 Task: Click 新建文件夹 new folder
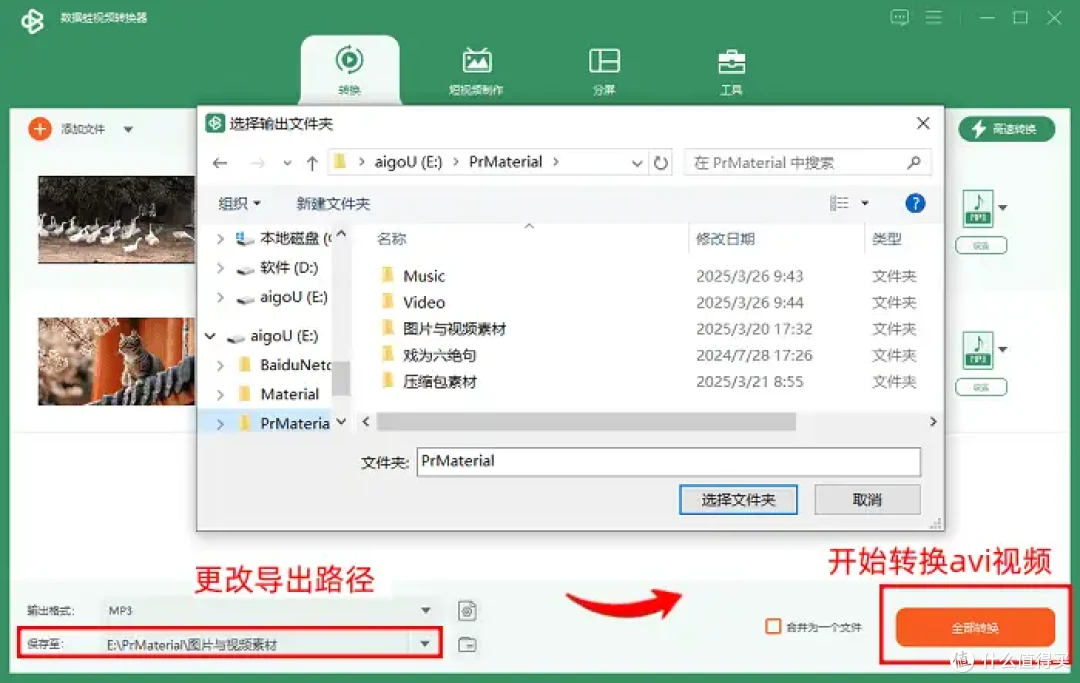pos(333,203)
